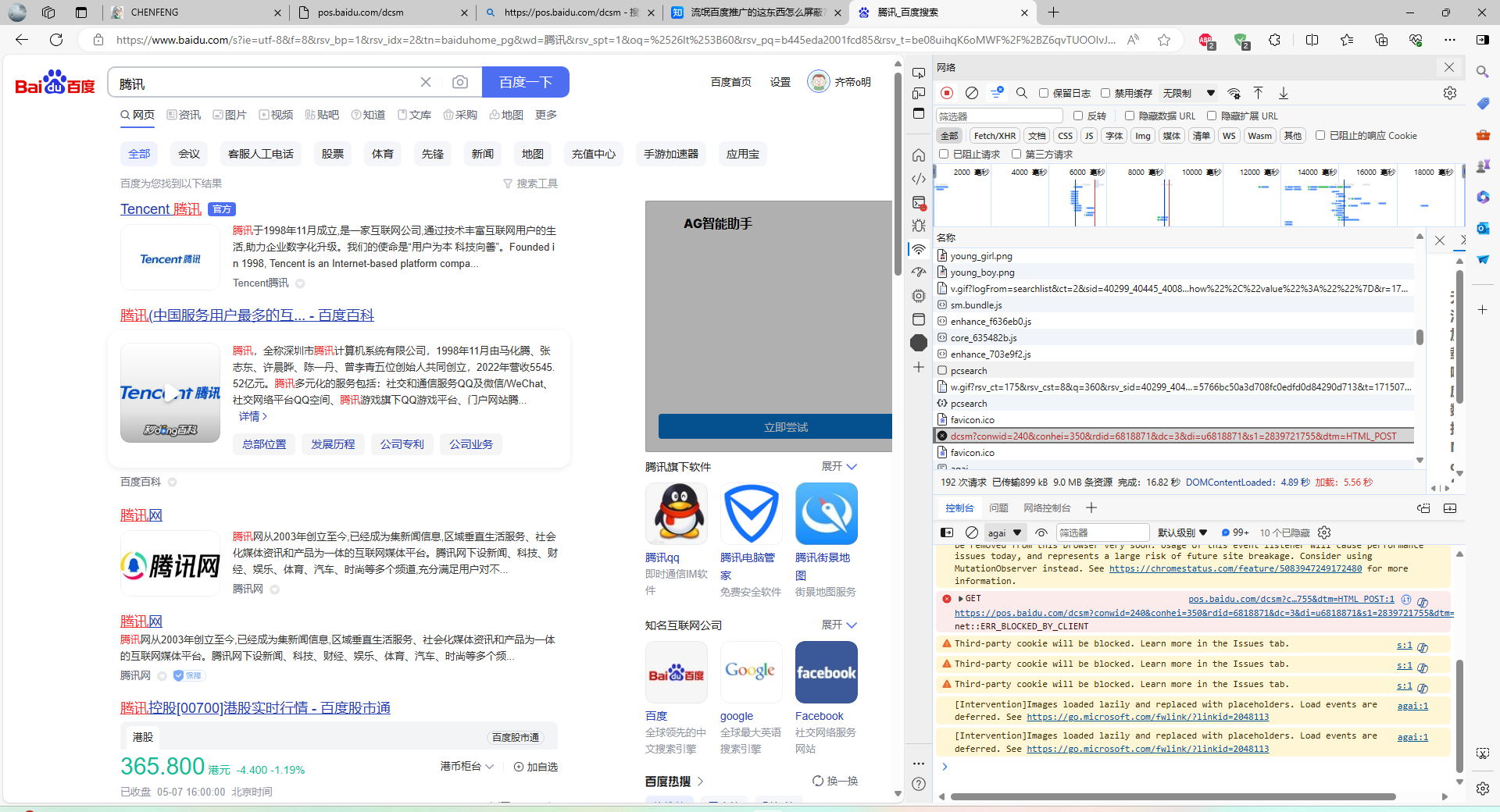The image size is (1500, 812).
Task: Click the 百度一下 search button
Action: (x=526, y=82)
